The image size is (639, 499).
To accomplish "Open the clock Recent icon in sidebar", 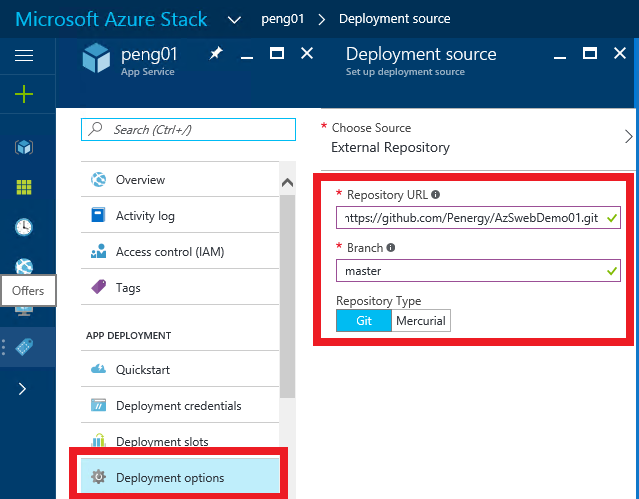I will point(24,227).
